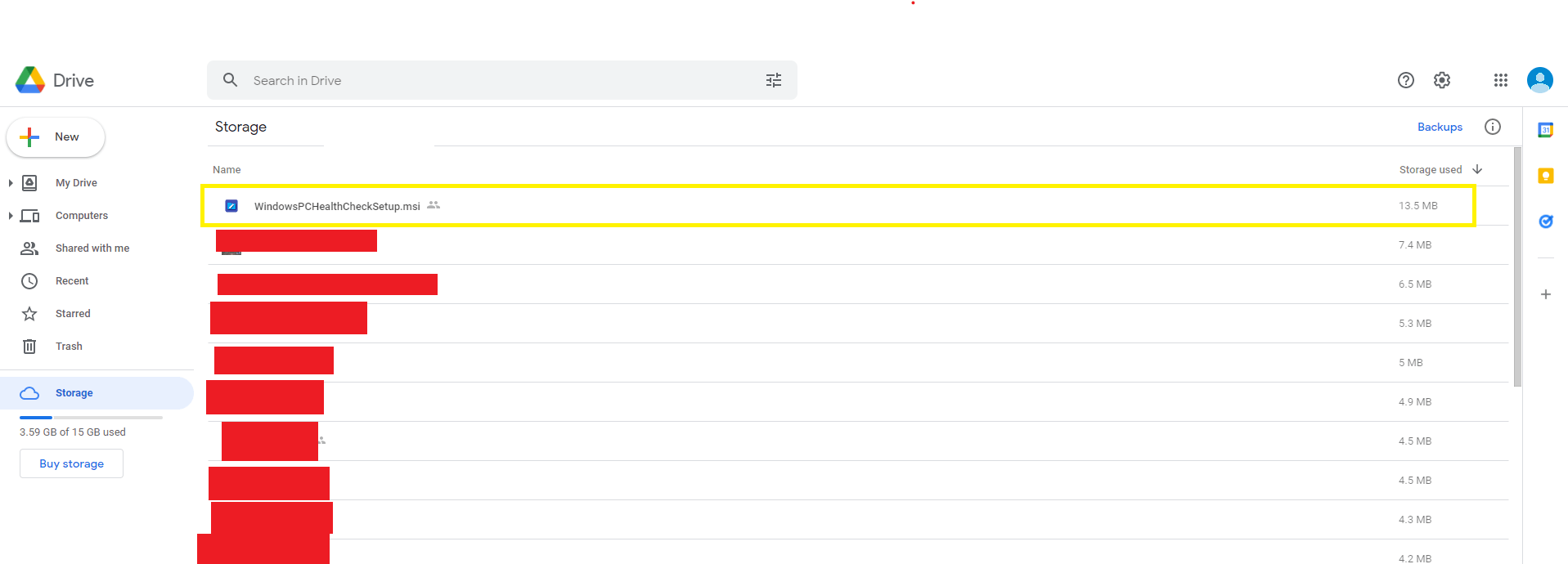The image size is (1568, 564).
Task: Open the Starred section
Action: tap(73, 314)
